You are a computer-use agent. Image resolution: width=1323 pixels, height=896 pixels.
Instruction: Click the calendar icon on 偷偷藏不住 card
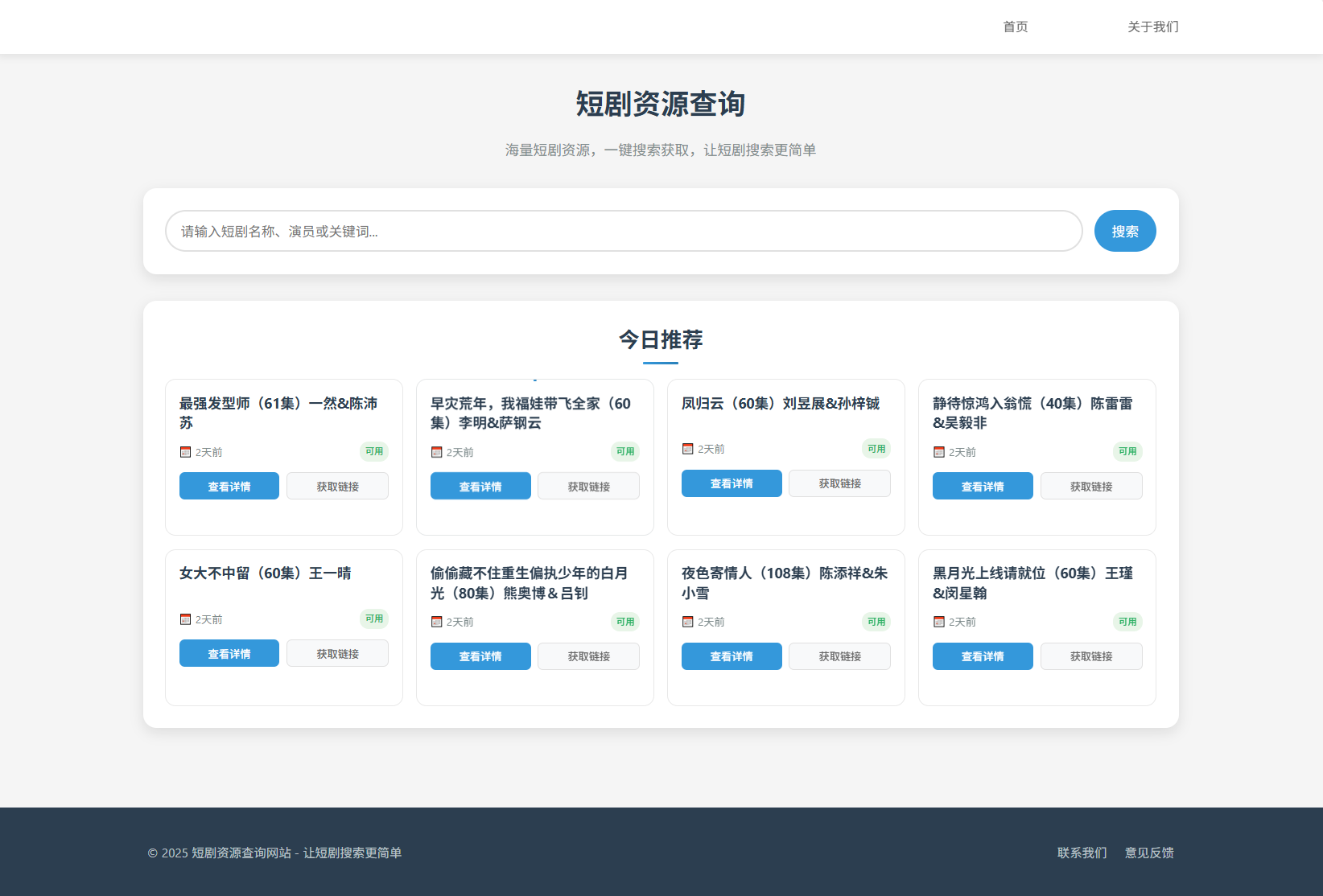point(435,621)
